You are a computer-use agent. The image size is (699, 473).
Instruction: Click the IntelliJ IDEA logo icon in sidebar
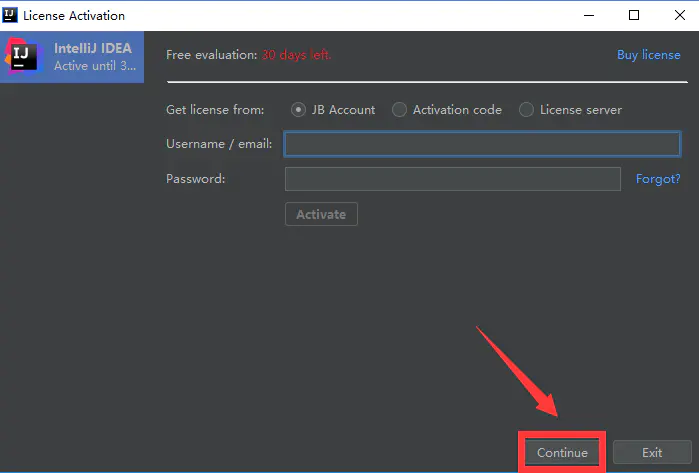click(23, 57)
